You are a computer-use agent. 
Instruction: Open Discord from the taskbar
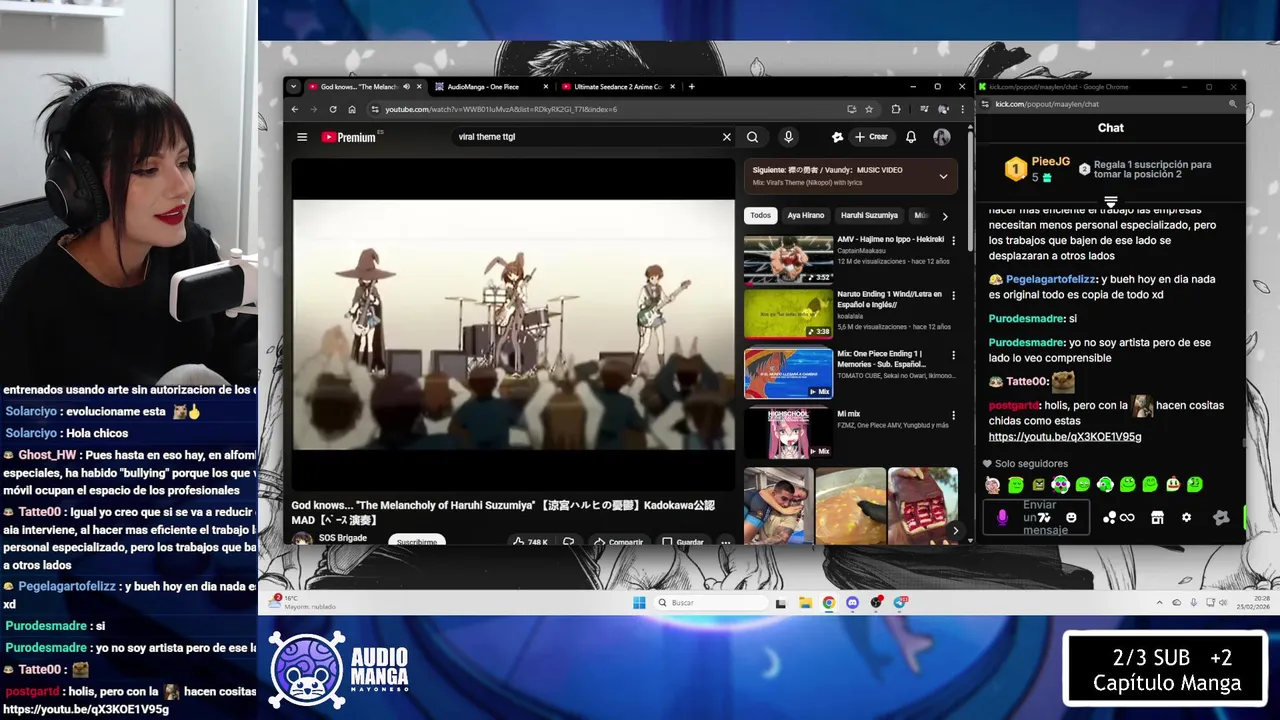[852, 603]
